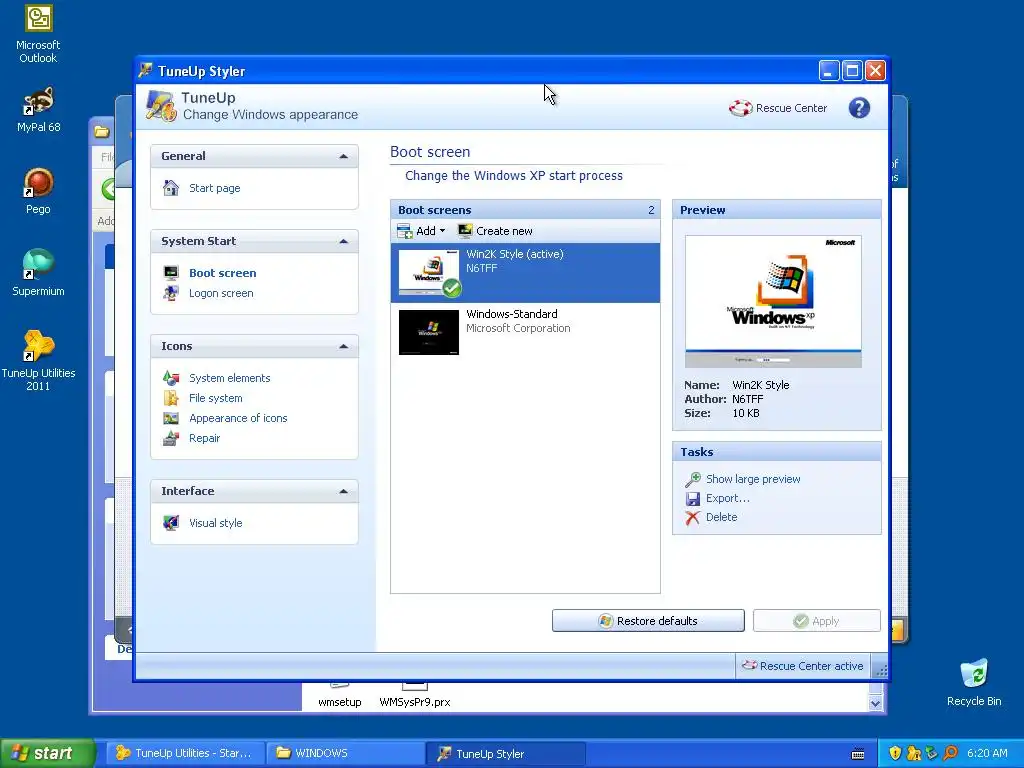Click the Export floppy disk icon
The height and width of the screenshot is (768, 1024).
(x=692, y=498)
